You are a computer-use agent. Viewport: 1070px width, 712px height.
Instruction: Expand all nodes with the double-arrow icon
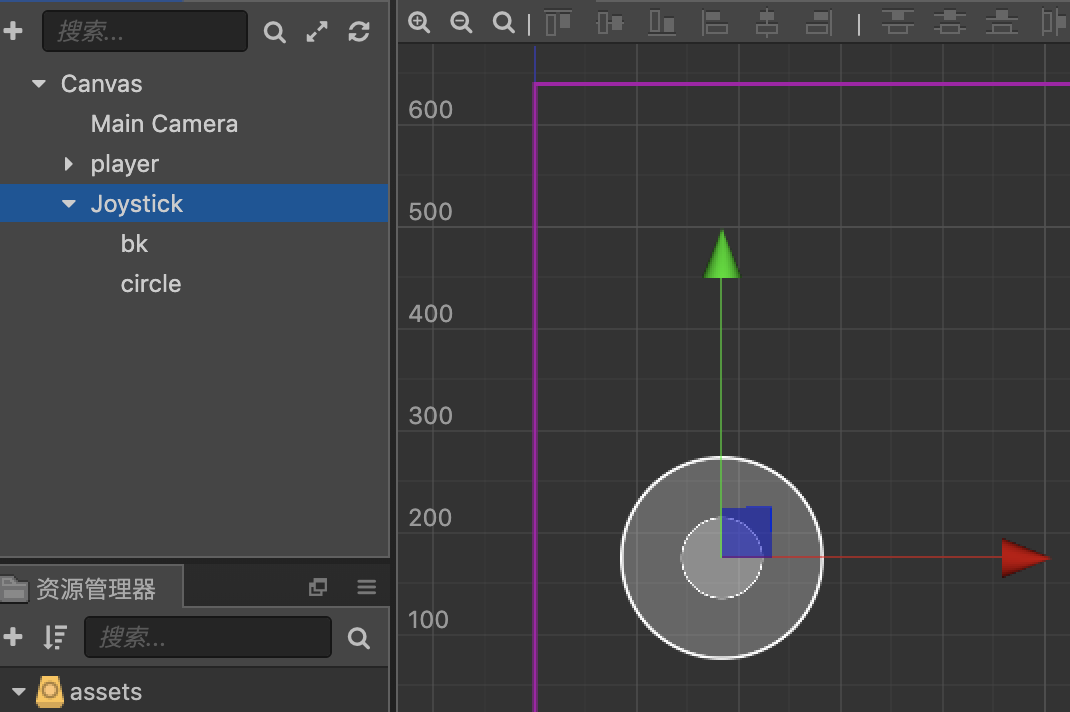coord(317,31)
